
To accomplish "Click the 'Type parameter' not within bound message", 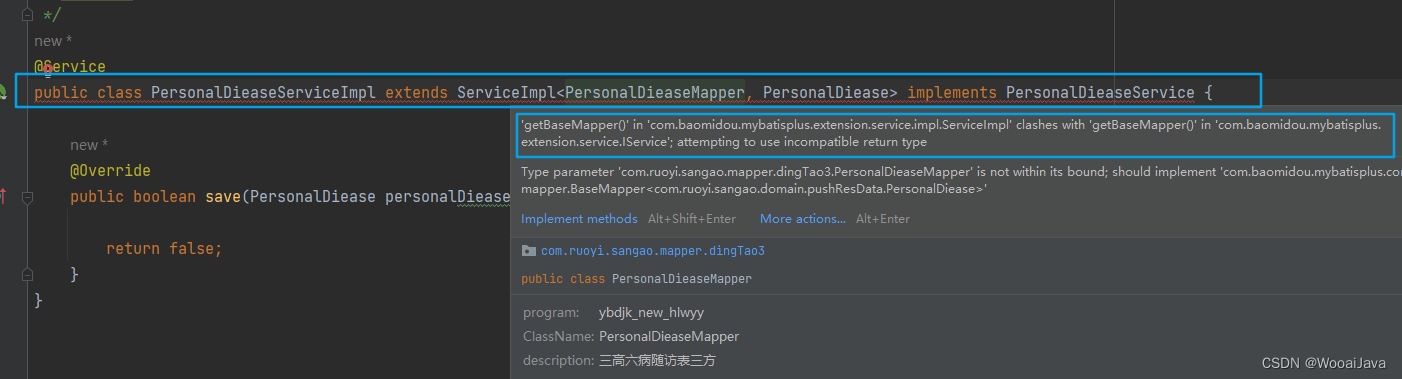I will tap(960, 180).
